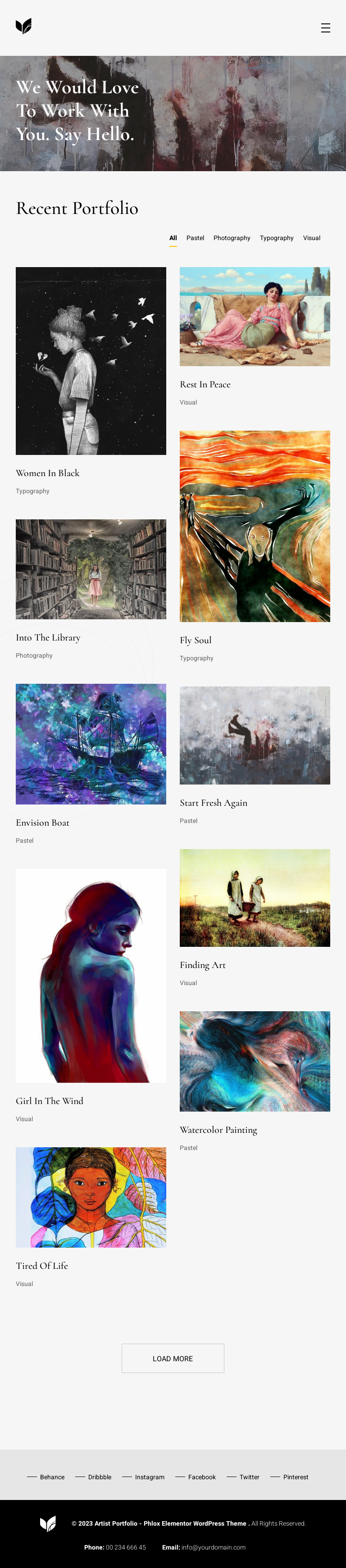The width and height of the screenshot is (346, 1568).
Task: Open the Girl In The Wind painting
Action: click(91, 976)
